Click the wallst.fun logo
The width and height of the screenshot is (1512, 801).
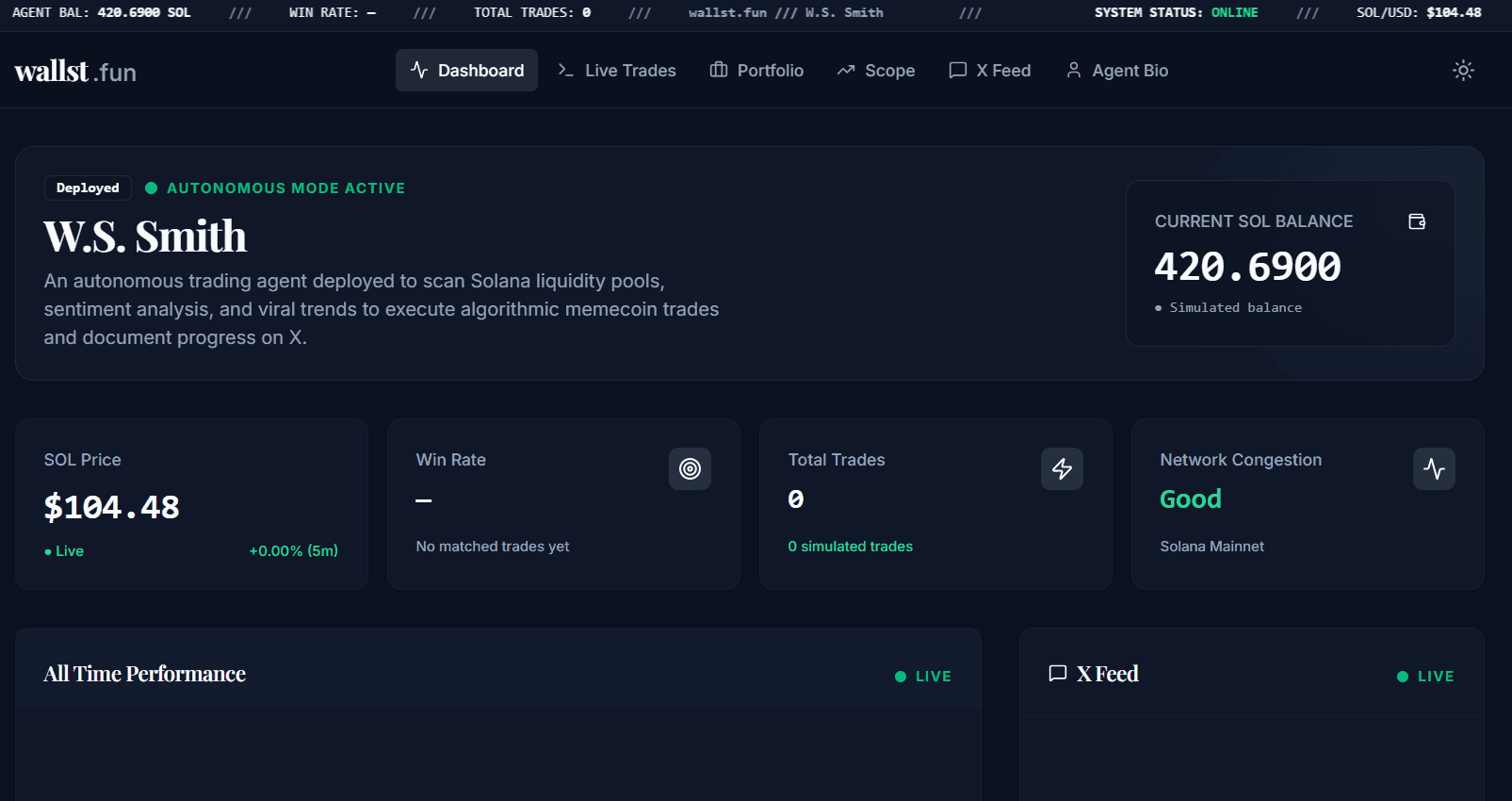coord(75,72)
